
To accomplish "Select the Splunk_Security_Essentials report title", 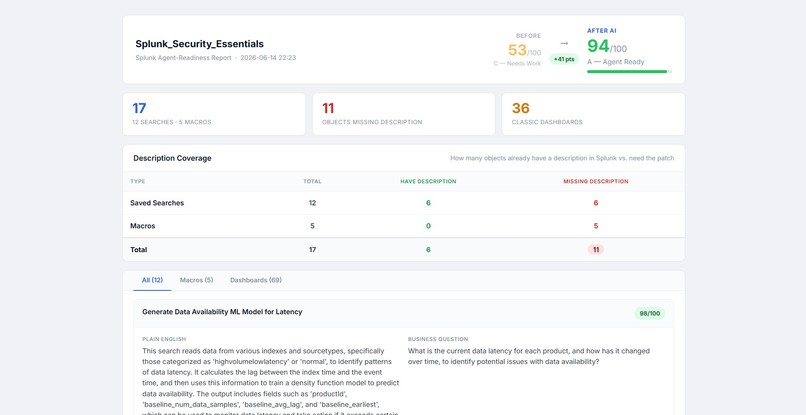I will (x=199, y=44).
